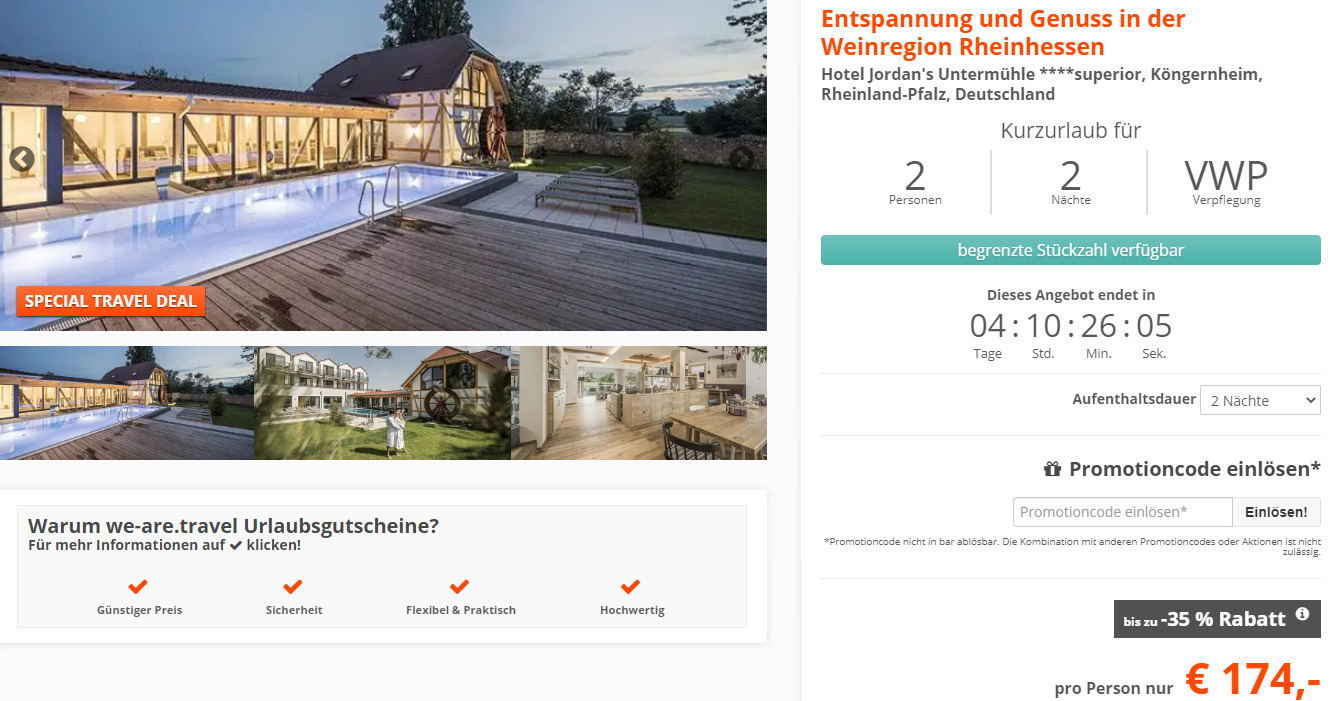Click the next image arrow on the carousel

(742, 159)
